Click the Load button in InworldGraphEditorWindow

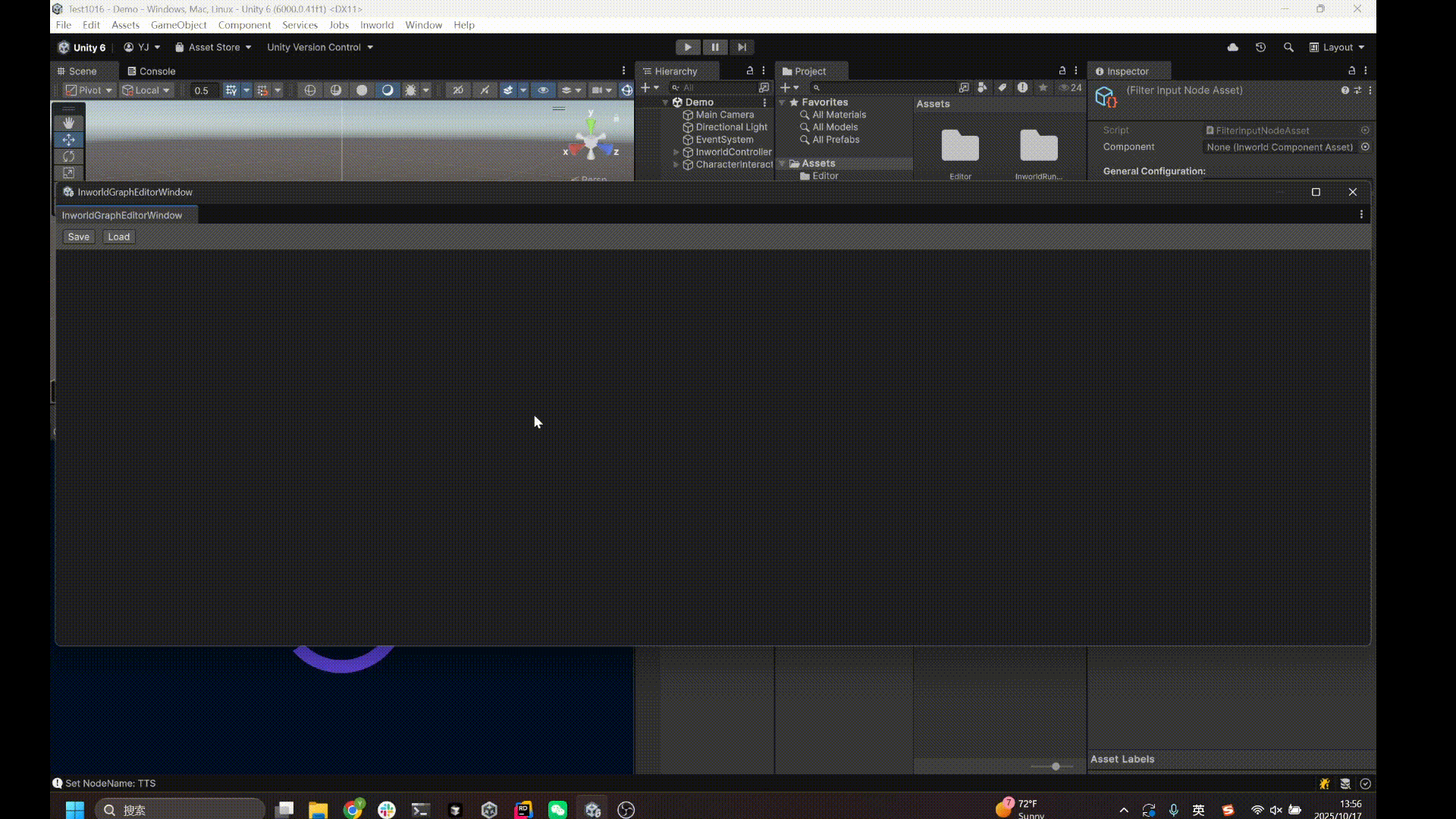(x=118, y=237)
